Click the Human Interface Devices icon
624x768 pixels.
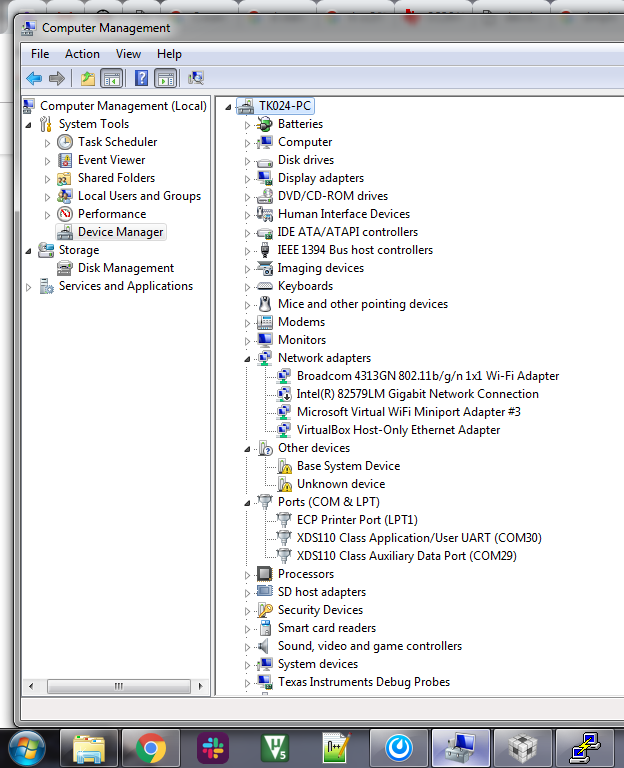click(264, 214)
